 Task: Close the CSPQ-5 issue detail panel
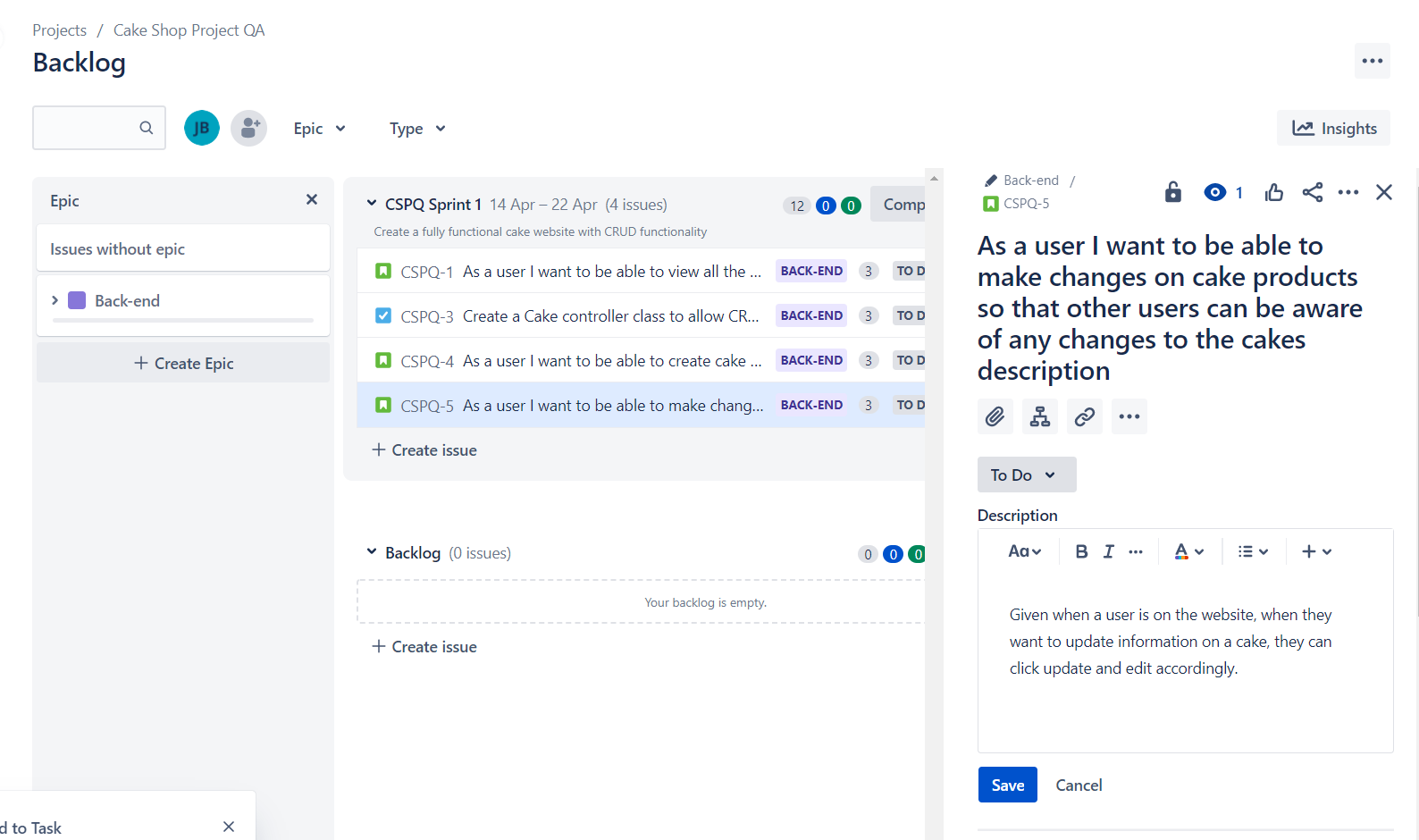pos(1384,192)
